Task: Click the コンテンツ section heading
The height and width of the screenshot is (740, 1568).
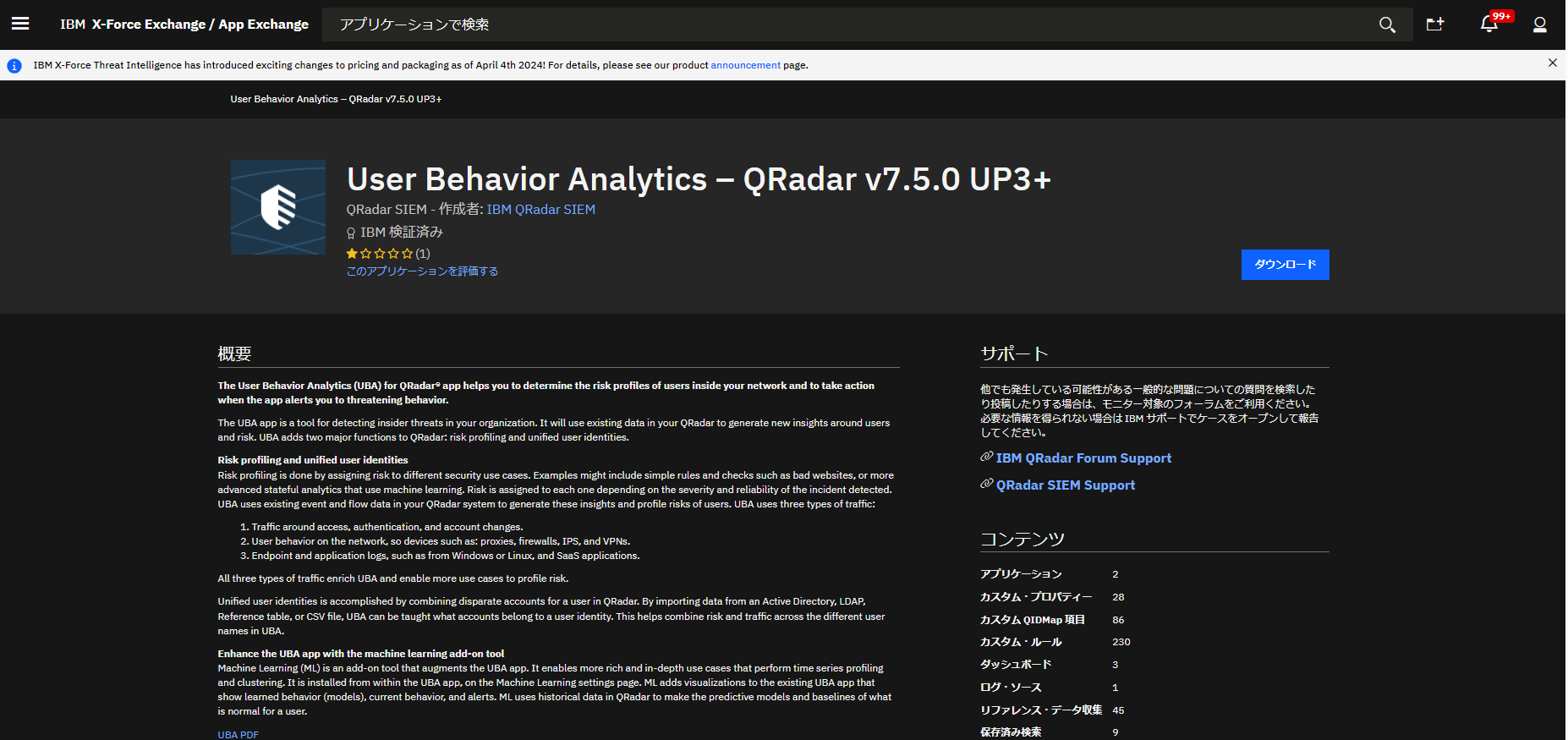Action: point(1022,539)
